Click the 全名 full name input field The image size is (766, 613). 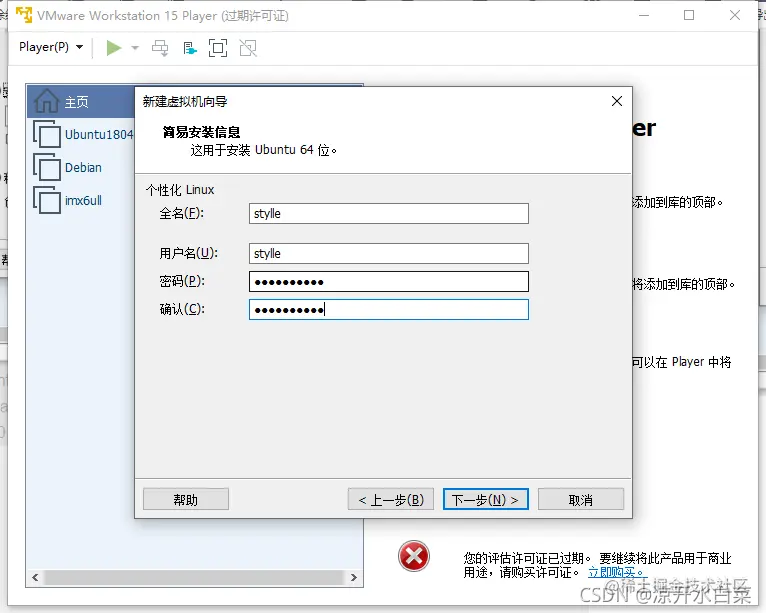(389, 213)
